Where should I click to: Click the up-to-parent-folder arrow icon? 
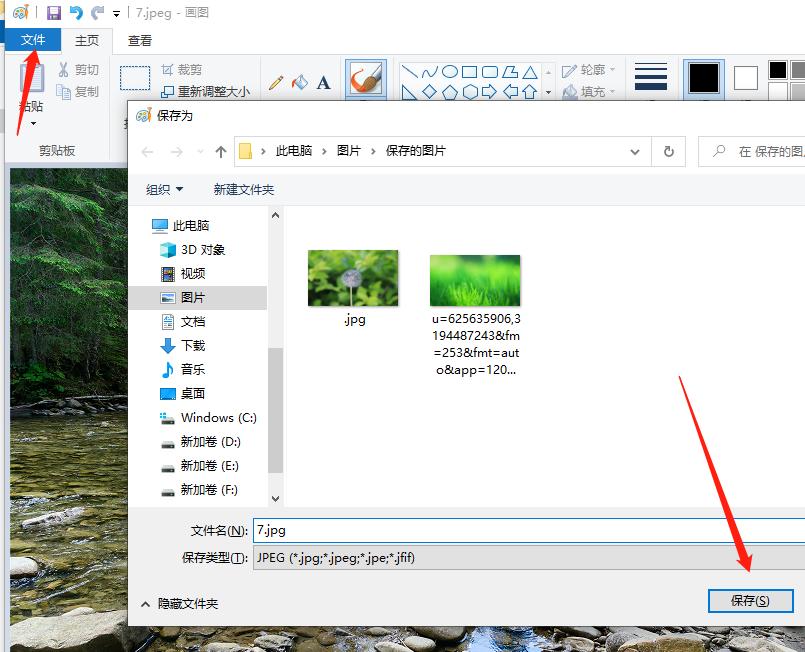(x=219, y=151)
